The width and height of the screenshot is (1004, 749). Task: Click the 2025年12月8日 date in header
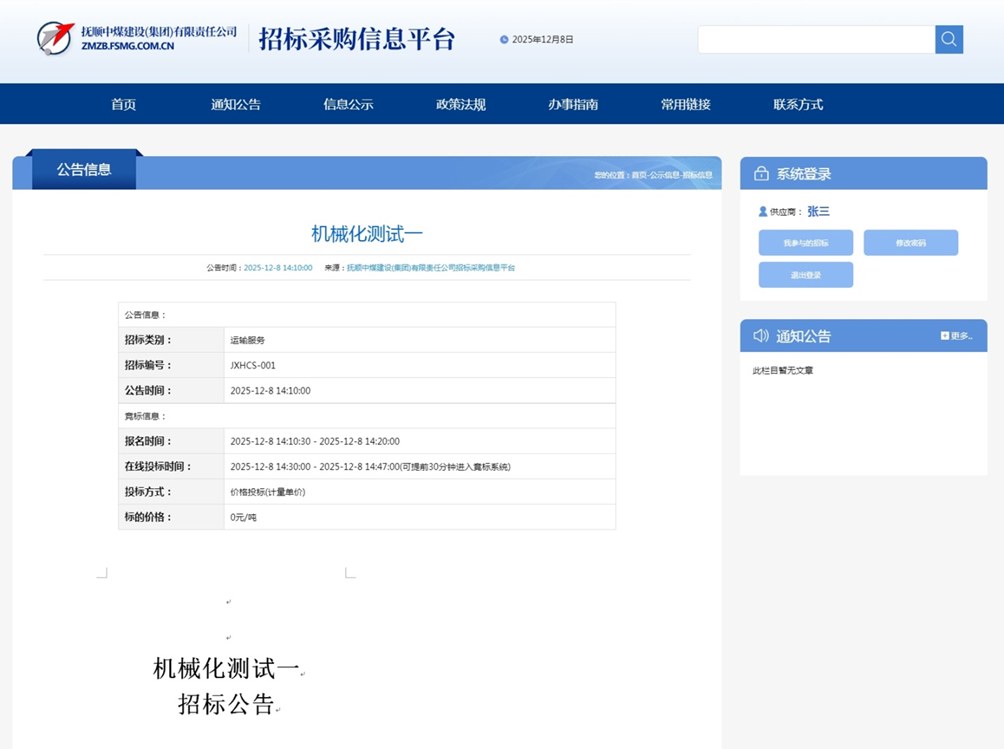pos(542,40)
